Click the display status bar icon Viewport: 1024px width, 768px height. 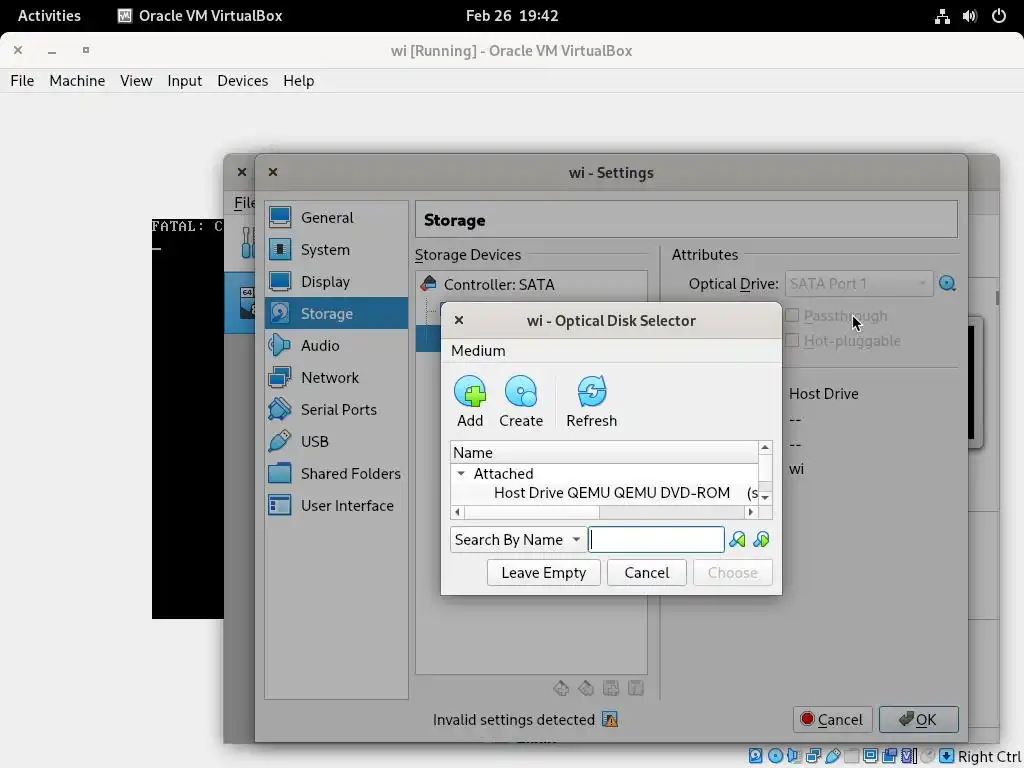click(871, 756)
